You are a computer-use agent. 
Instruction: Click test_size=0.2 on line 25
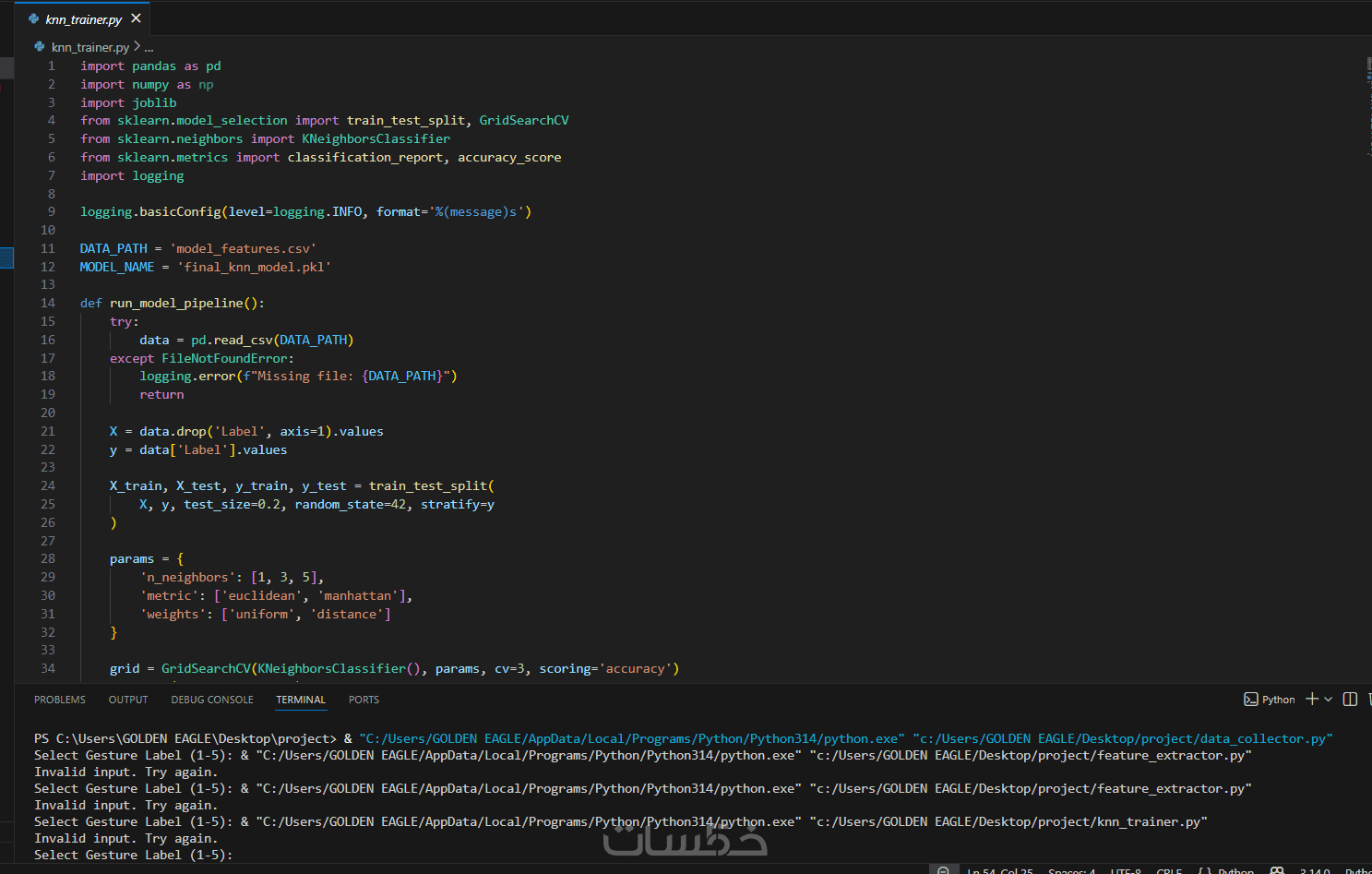232,504
